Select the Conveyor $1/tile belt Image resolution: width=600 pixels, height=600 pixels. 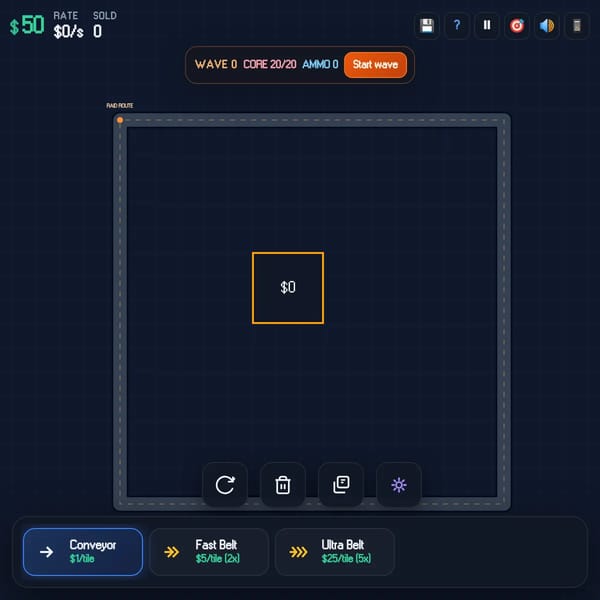coord(83,552)
